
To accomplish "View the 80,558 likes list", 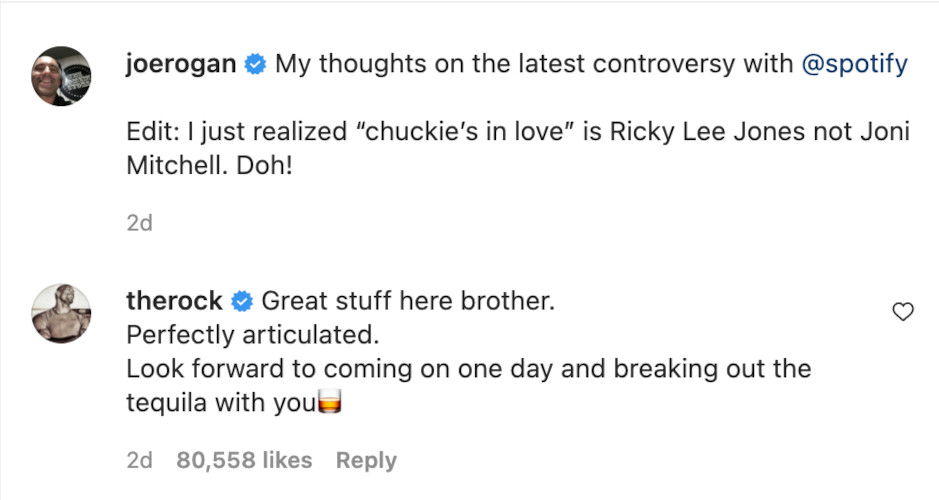I will [x=244, y=461].
